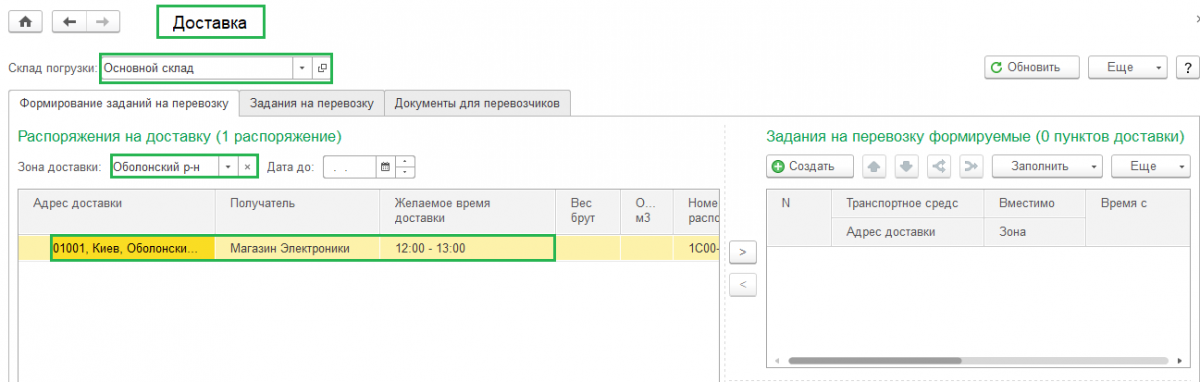Expand the Зона доставки dropdown arrow
Viewport: 1200px width, 382px height.
(x=228, y=167)
